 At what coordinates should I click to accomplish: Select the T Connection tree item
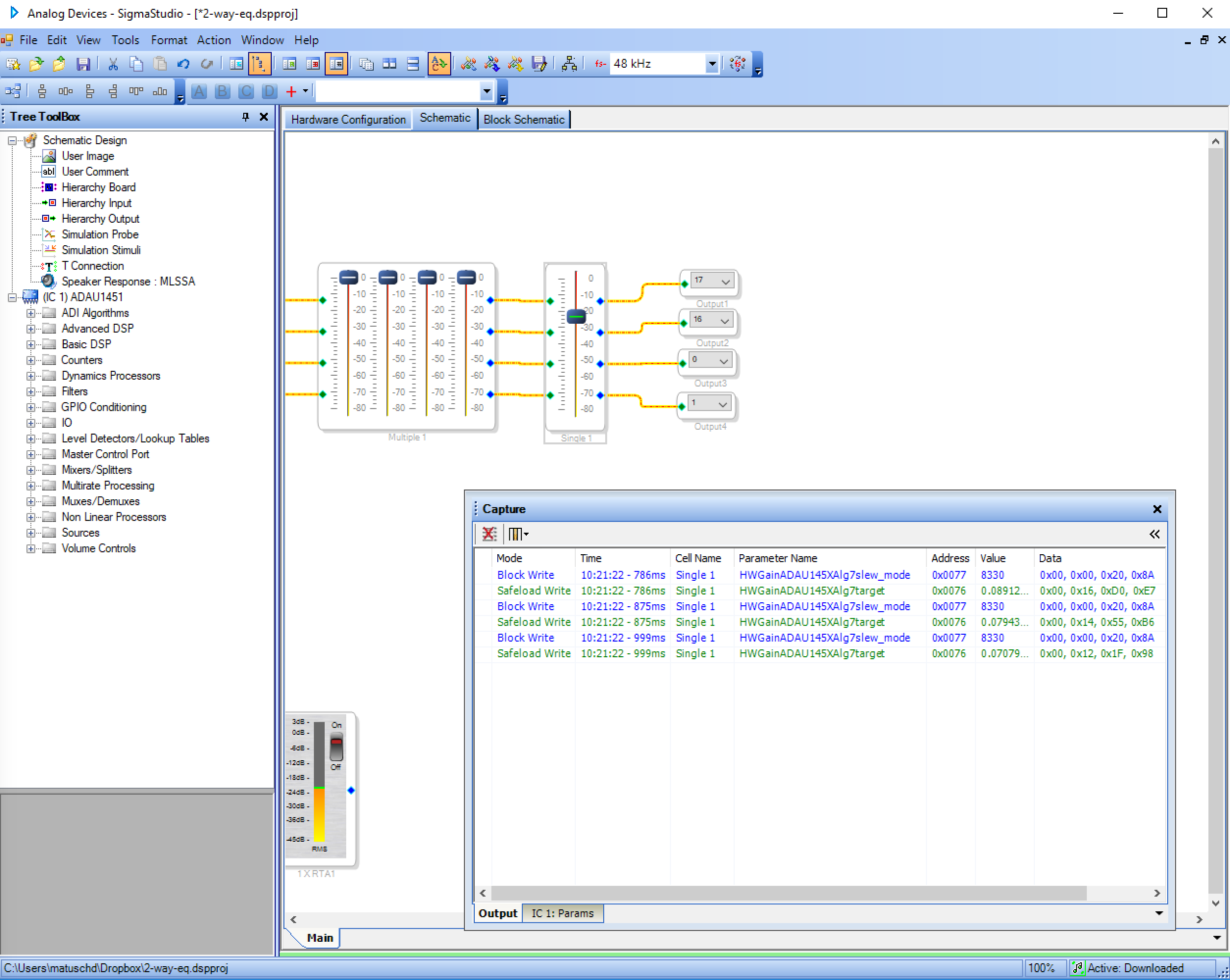point(92,266)
